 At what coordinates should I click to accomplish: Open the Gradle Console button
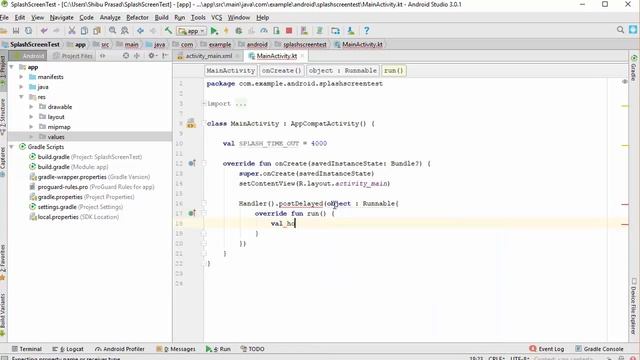coord(599,349)
